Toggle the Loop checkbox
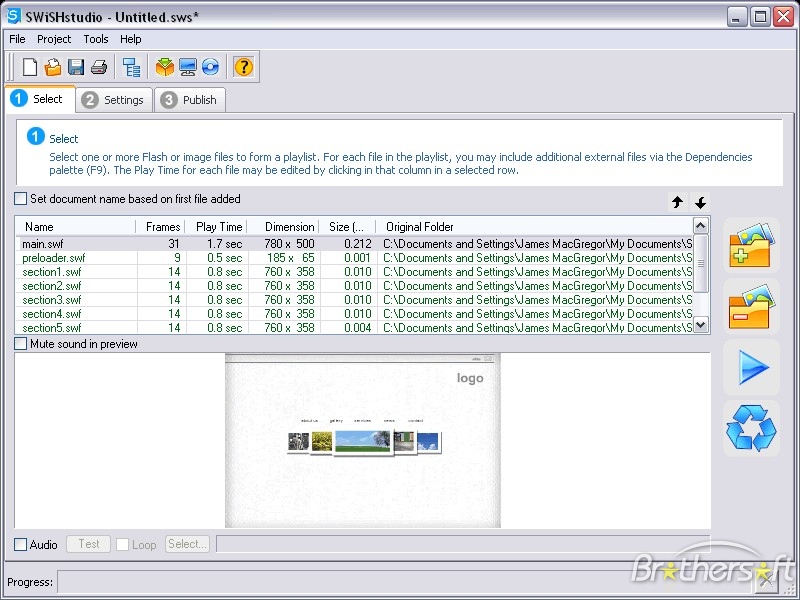 122,544
